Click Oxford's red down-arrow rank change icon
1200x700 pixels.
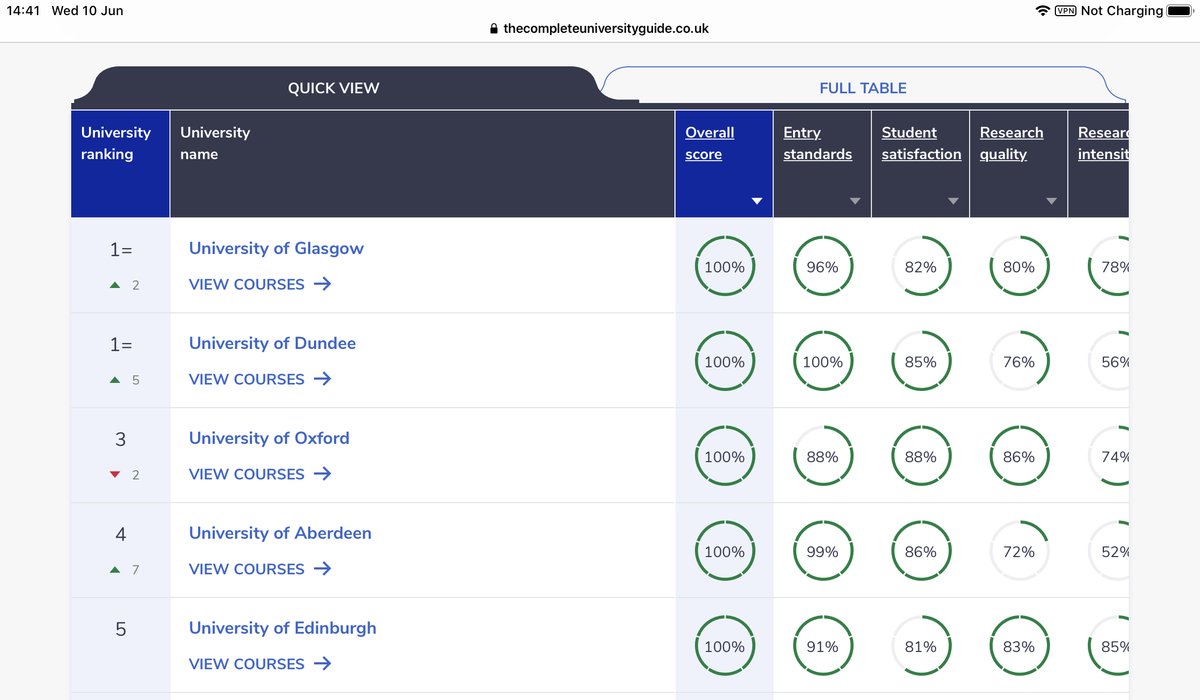(x=115, y=475)
